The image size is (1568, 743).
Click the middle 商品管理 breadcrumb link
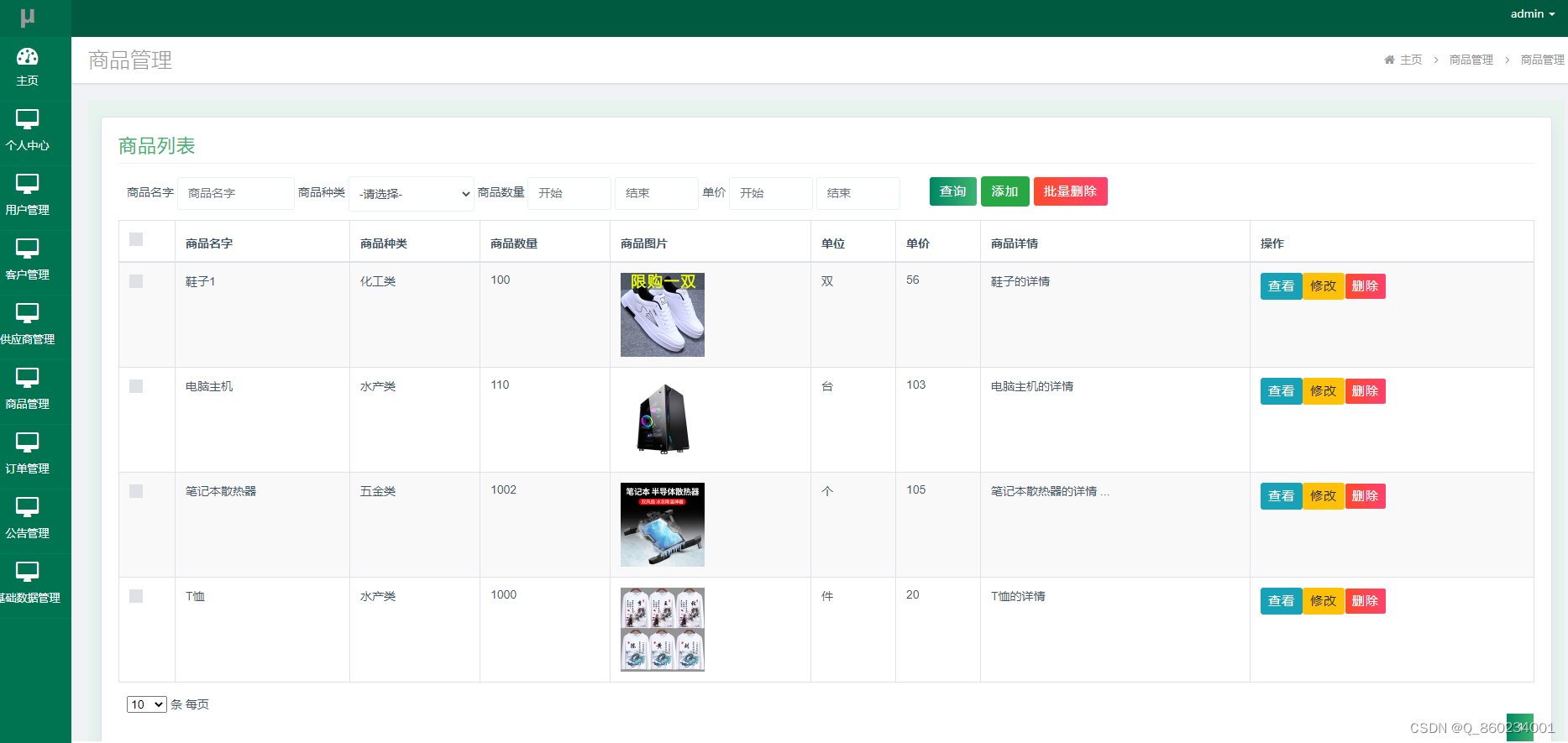(1471, 60)
